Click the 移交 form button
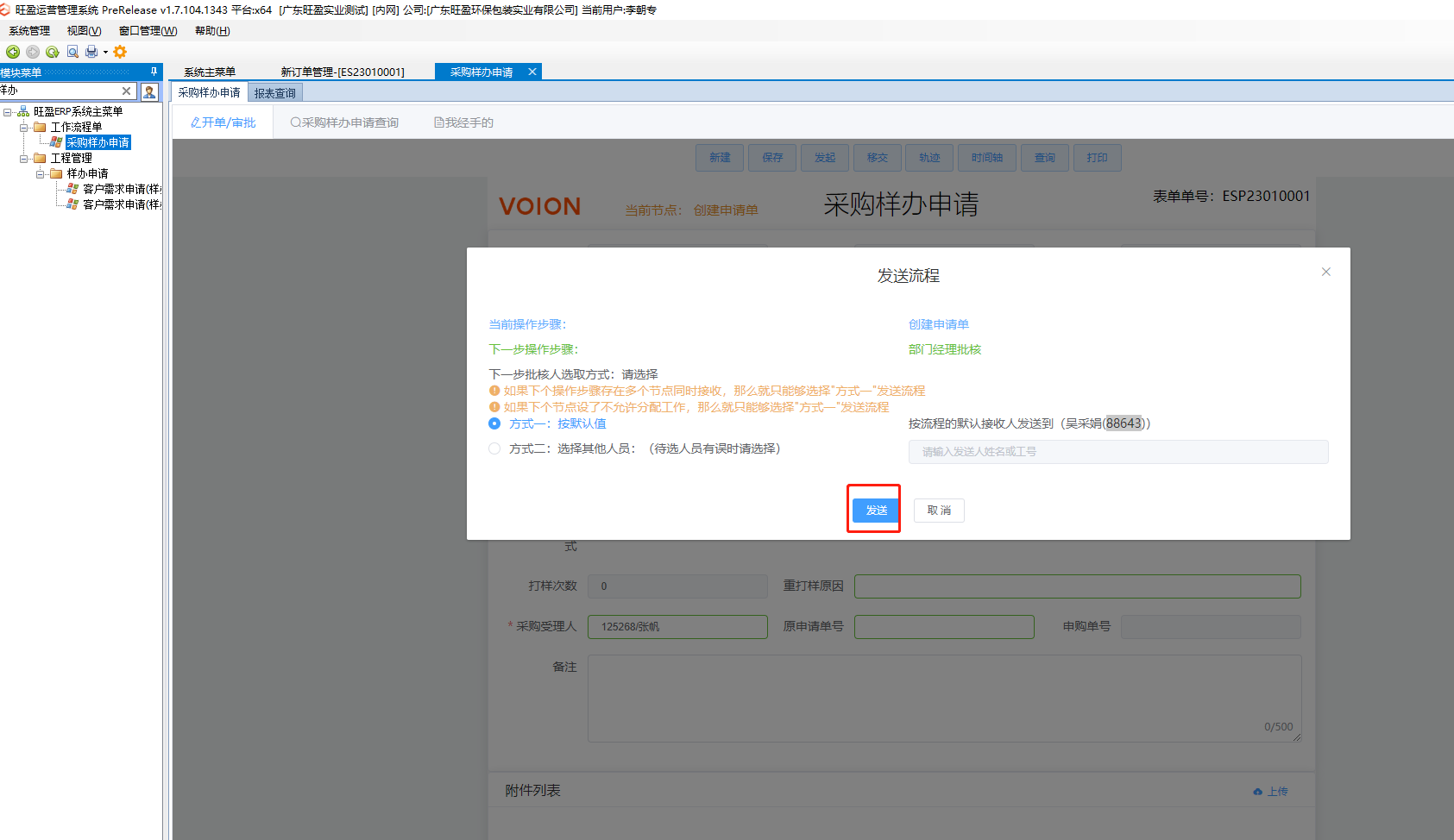The width and height of the screenshot is (1454, 840). pos(878,158)
